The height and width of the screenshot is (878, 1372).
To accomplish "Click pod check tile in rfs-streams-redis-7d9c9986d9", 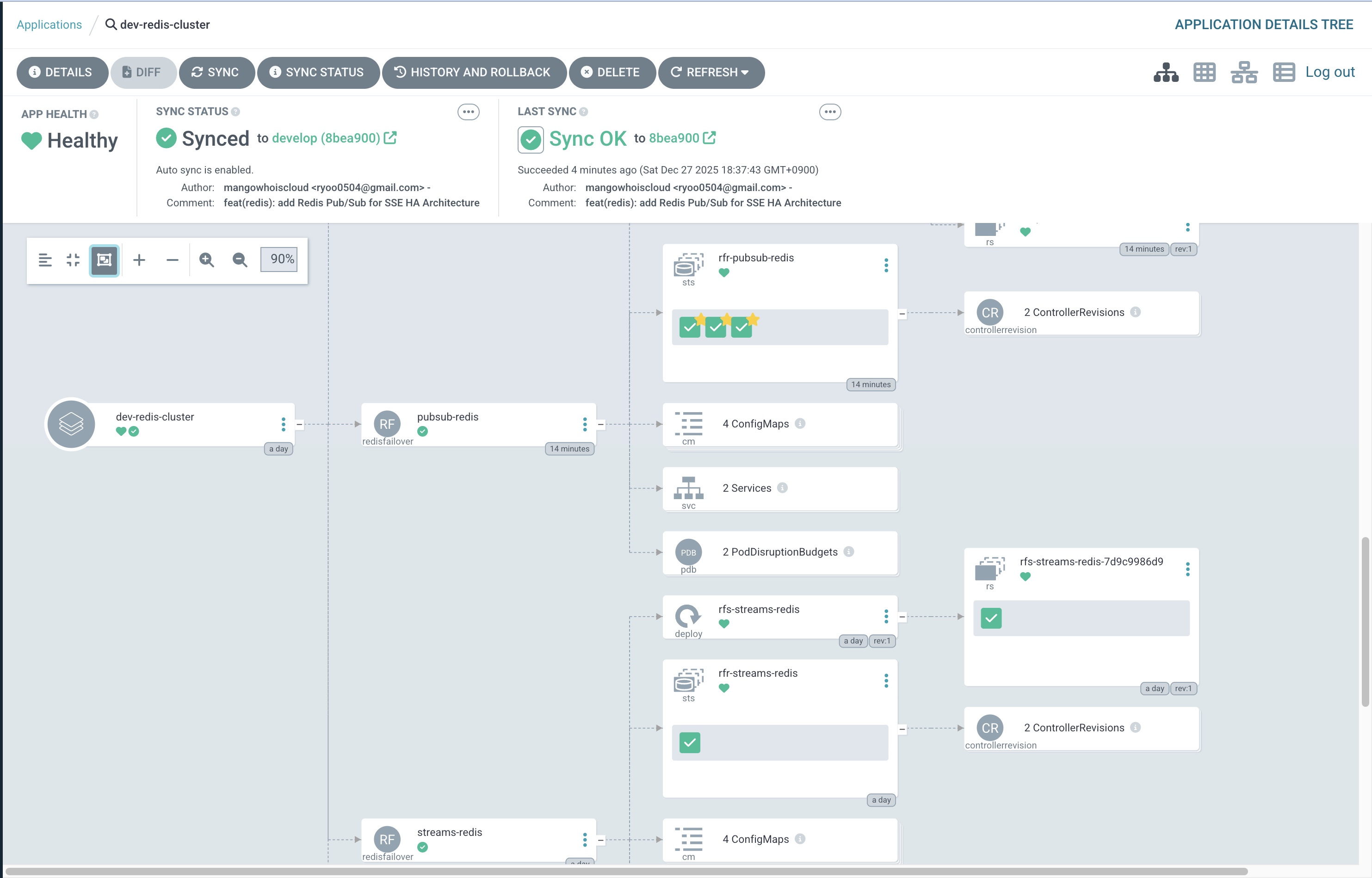I will 991,618.
